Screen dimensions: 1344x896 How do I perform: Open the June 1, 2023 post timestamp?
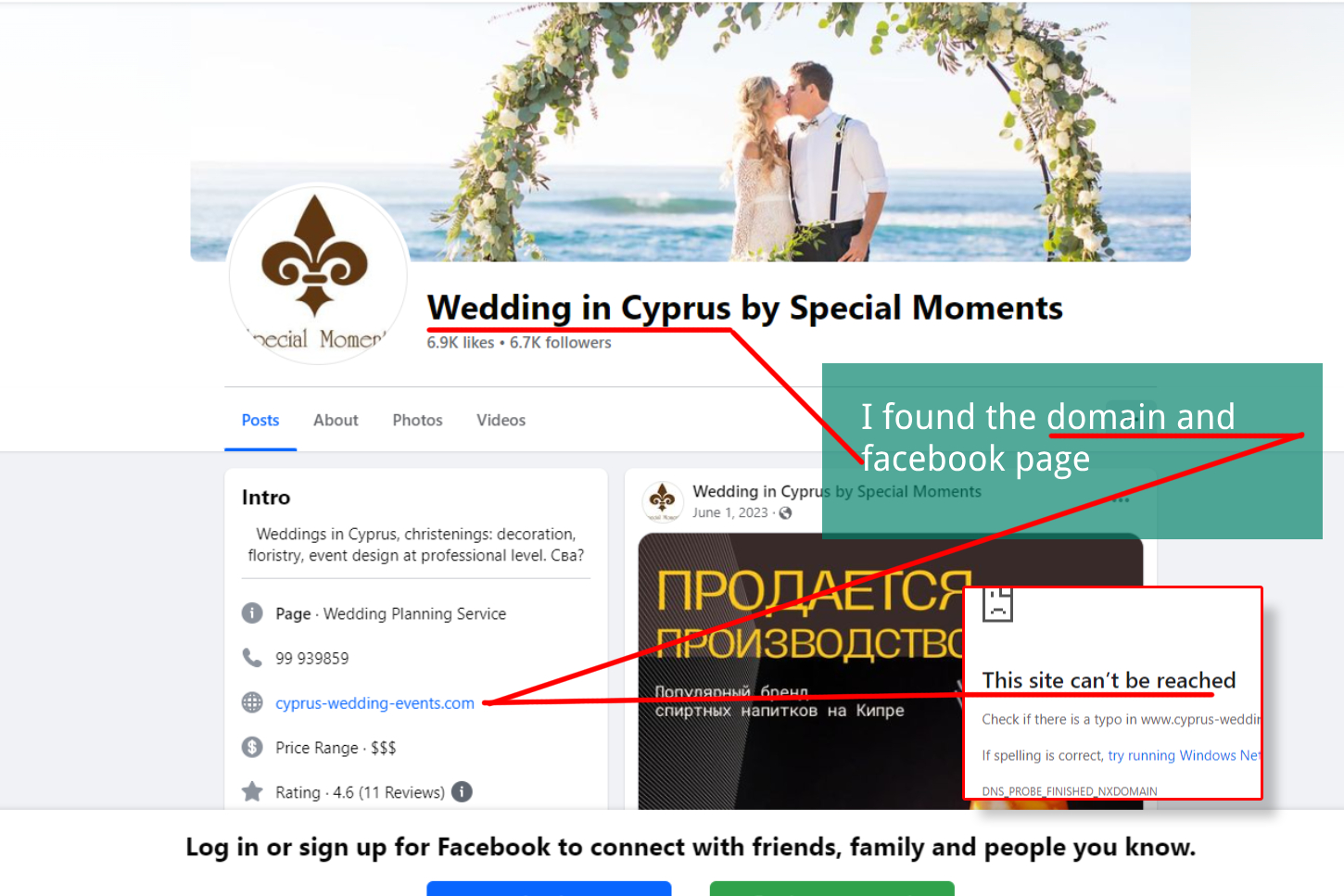730,513
